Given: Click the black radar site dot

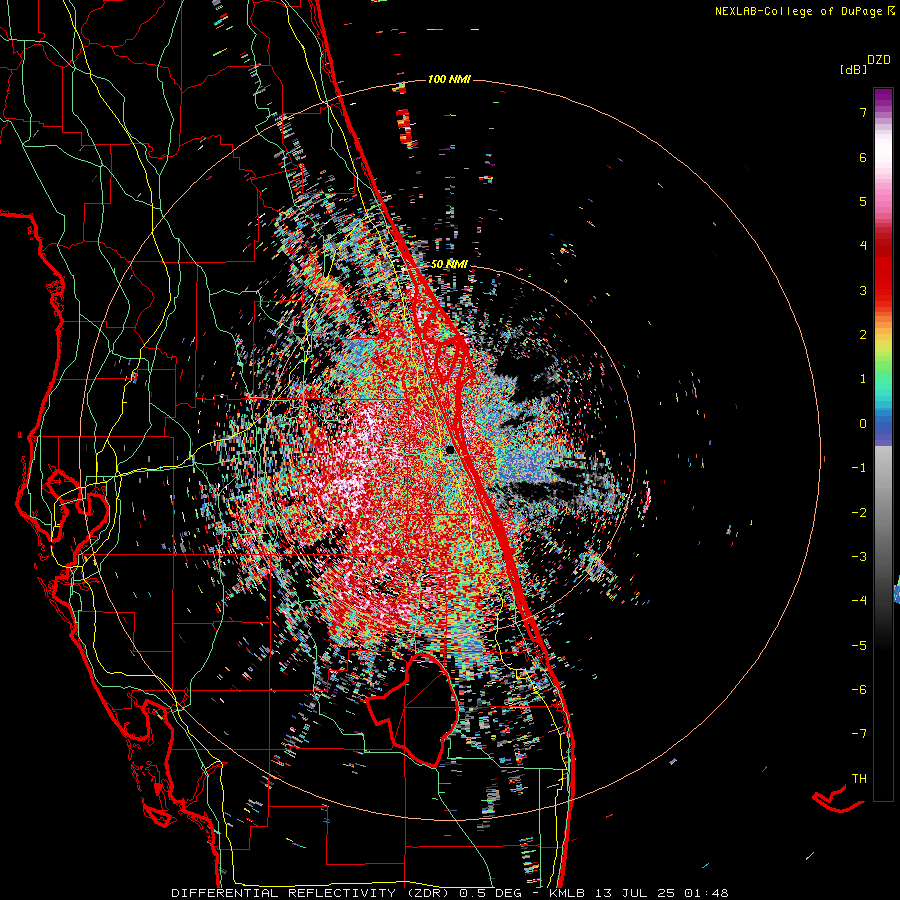Looking at the screenshot, I should tap(451, 449).
